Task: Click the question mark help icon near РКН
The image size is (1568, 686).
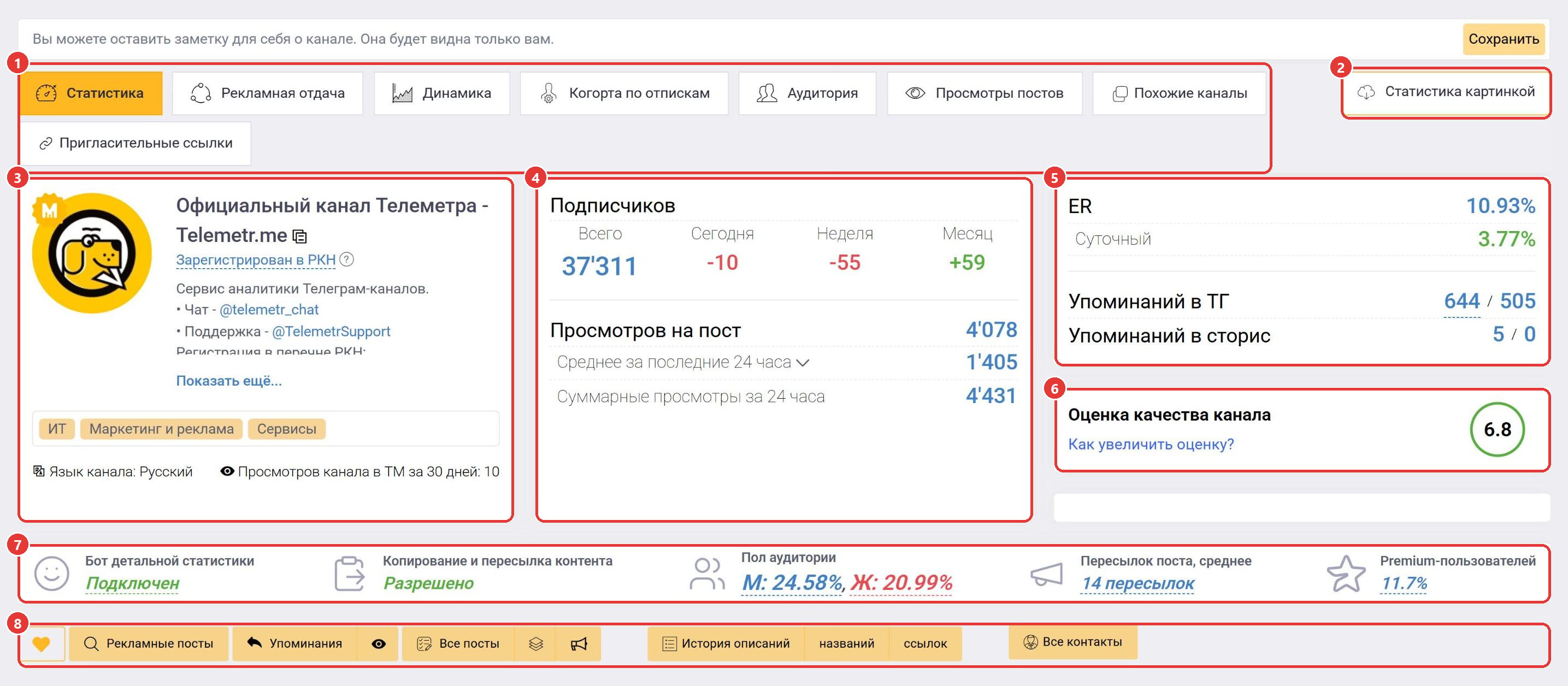Action: [x=346, y=259]
